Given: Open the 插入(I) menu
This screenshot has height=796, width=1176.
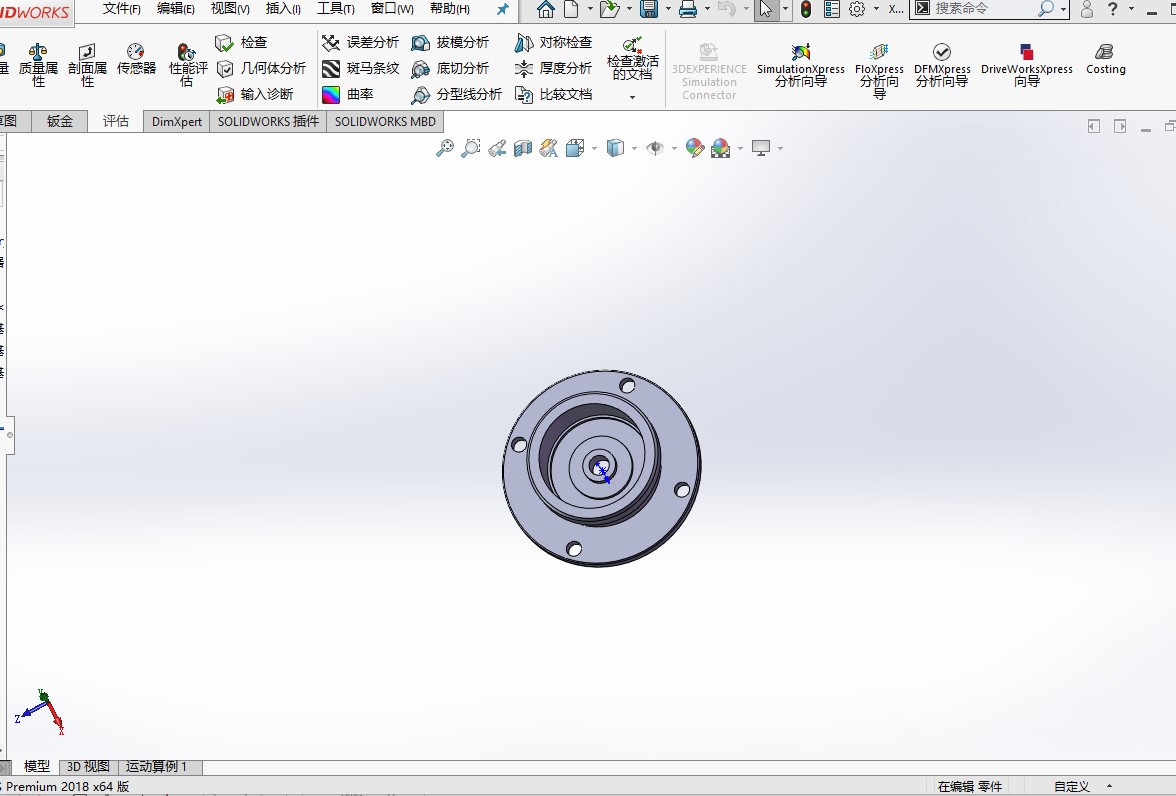Looking at the screenshot, I should 283,9.
